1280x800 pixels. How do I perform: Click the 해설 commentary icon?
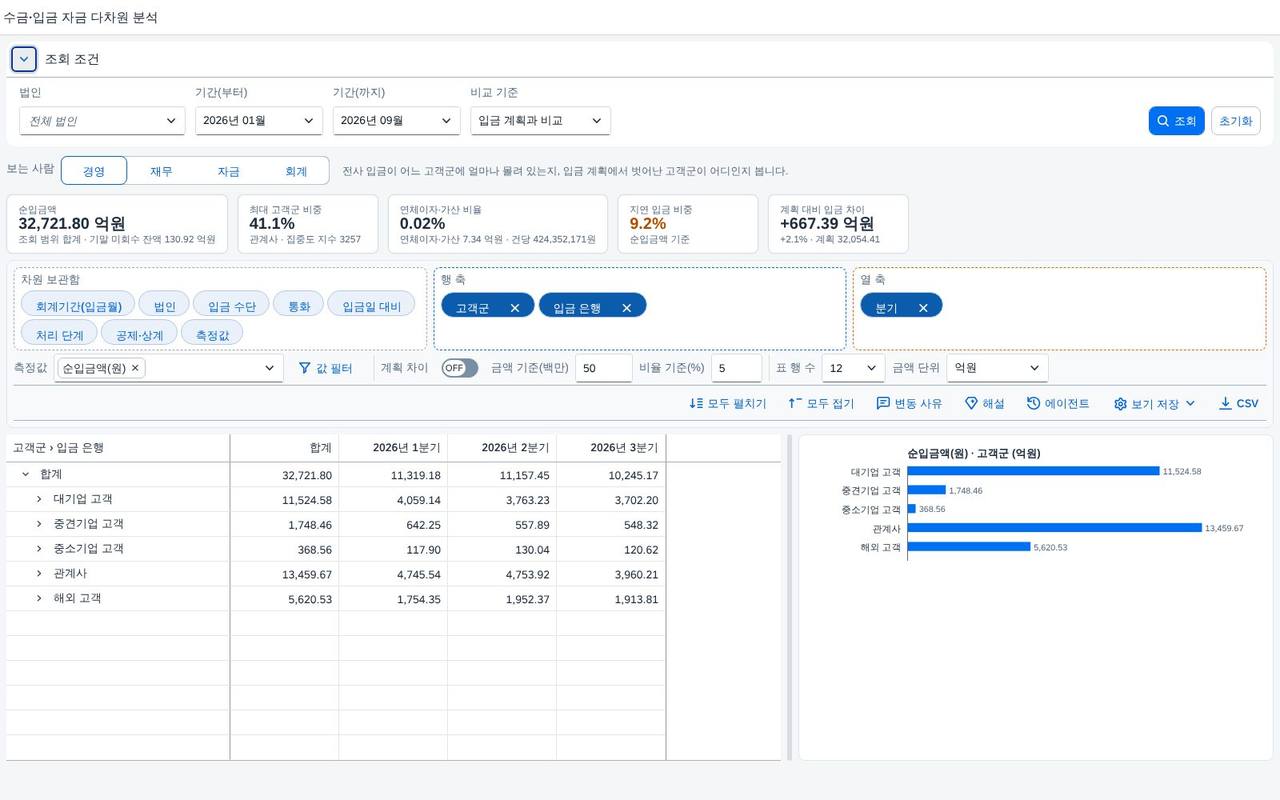point(971,404)
